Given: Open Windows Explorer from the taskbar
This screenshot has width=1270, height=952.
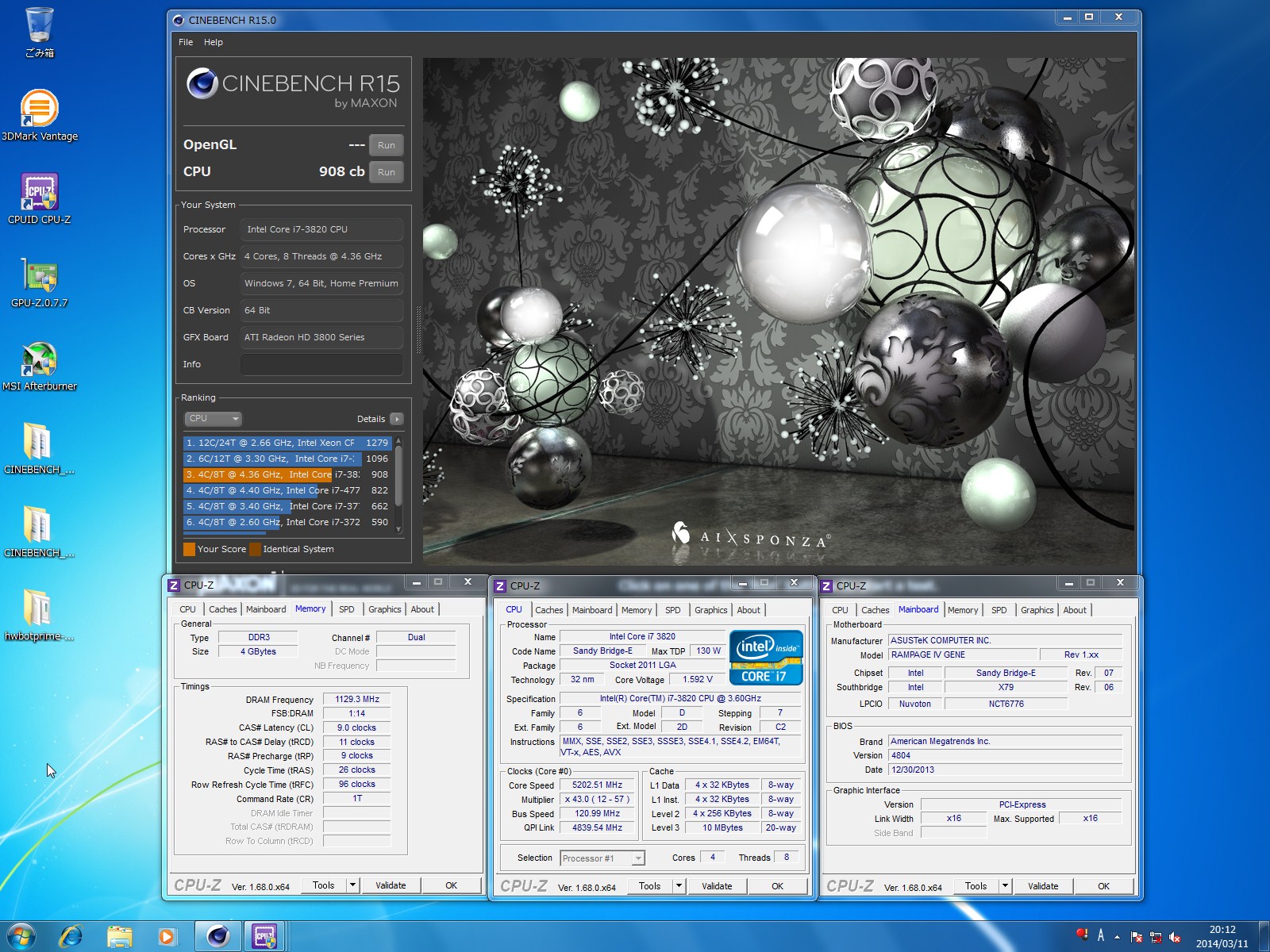Looking at the screenshot, I should point(120,937).
